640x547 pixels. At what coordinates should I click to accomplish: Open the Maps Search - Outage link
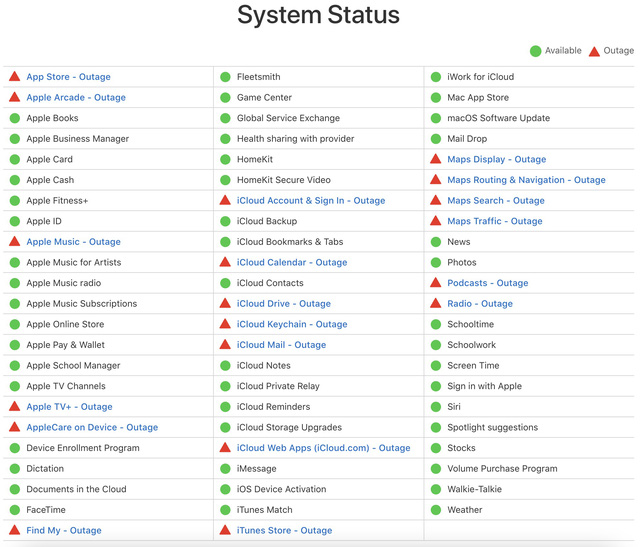[496, 200]
